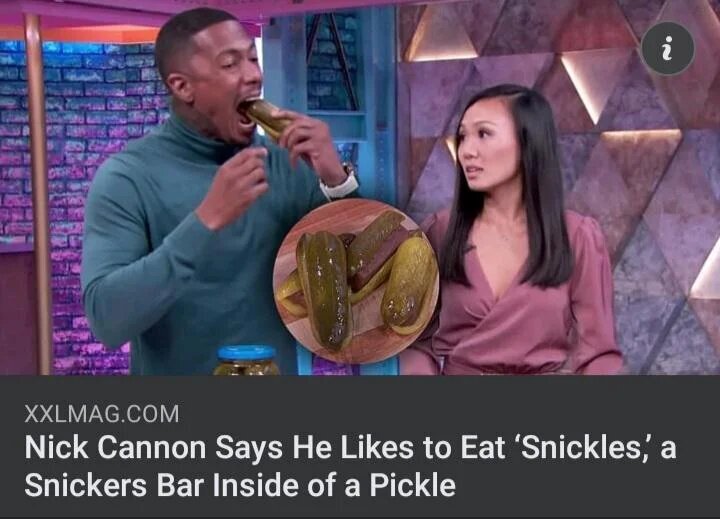Click the info icon on the image
The width and height of the screenshot is (720, 519).
(668, 49)
